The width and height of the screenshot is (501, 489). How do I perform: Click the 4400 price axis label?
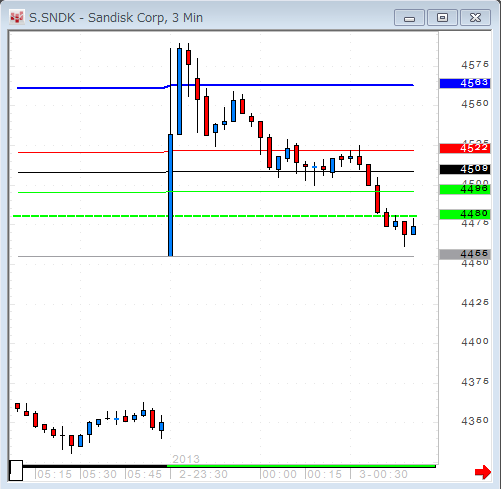(x=475, y=342)
